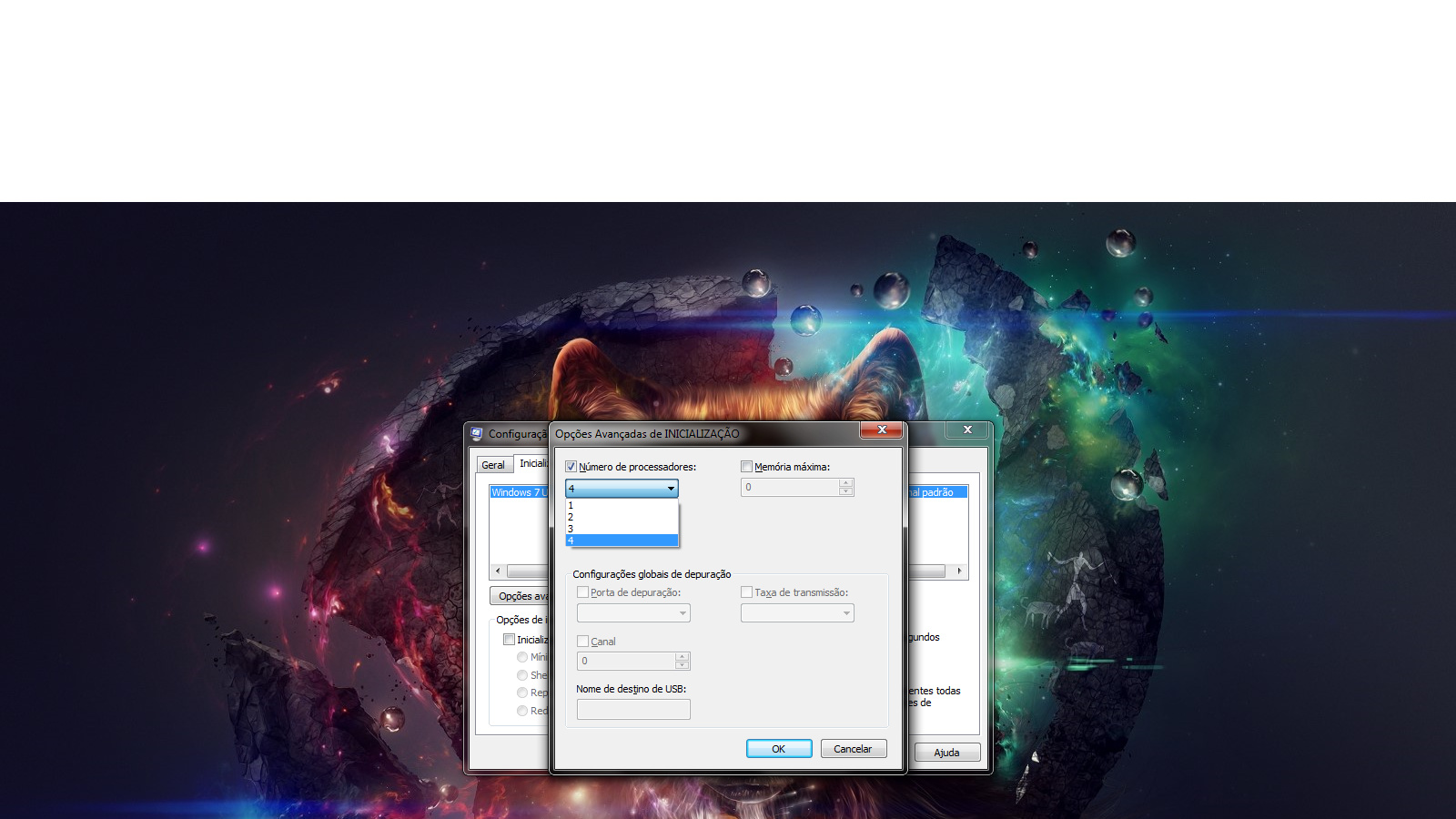Switch to the Geral tab
1456x819 pixels.
coord(493,465)
